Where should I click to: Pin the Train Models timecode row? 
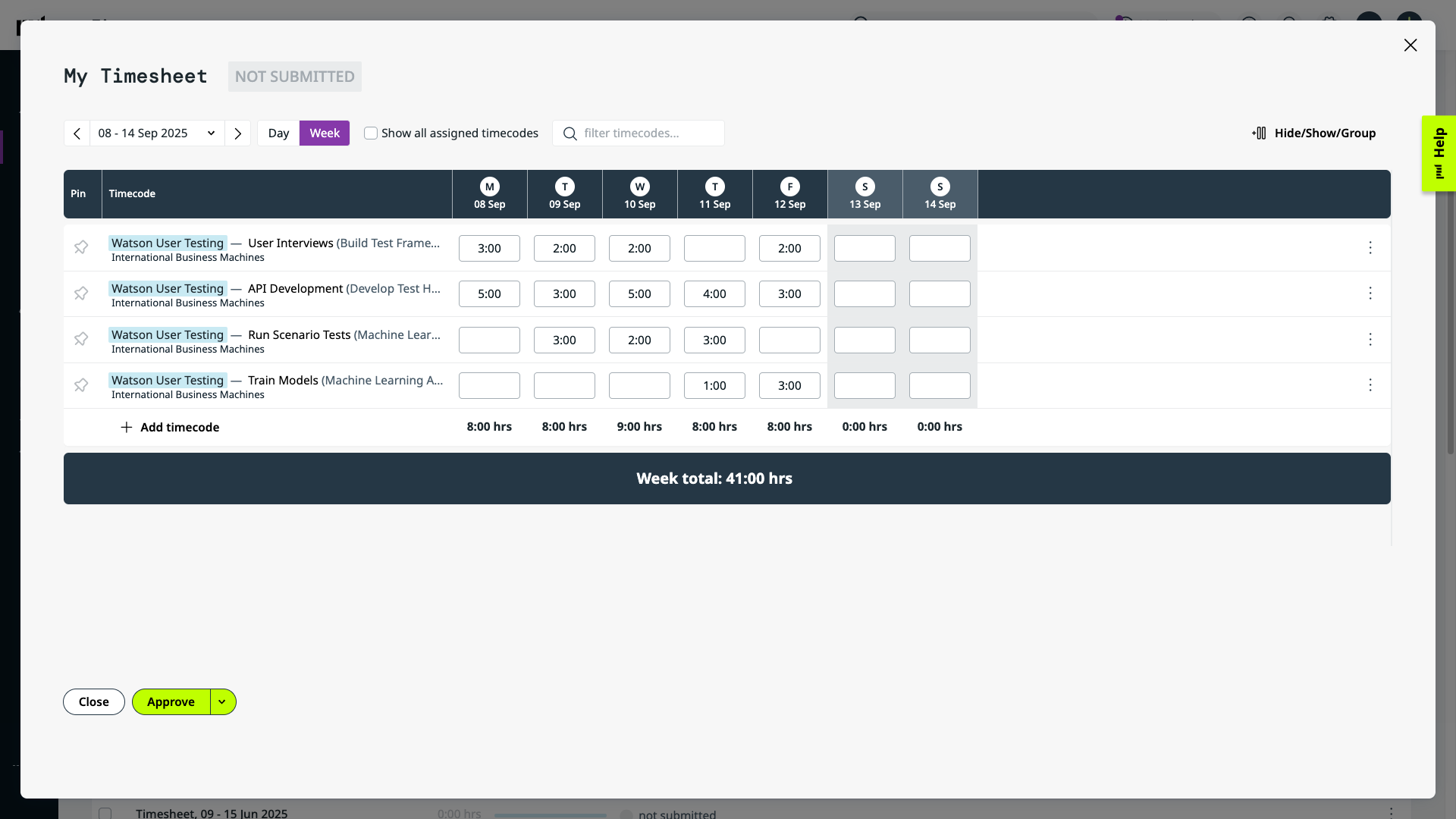pyautogui.click(x=81, y=385)
